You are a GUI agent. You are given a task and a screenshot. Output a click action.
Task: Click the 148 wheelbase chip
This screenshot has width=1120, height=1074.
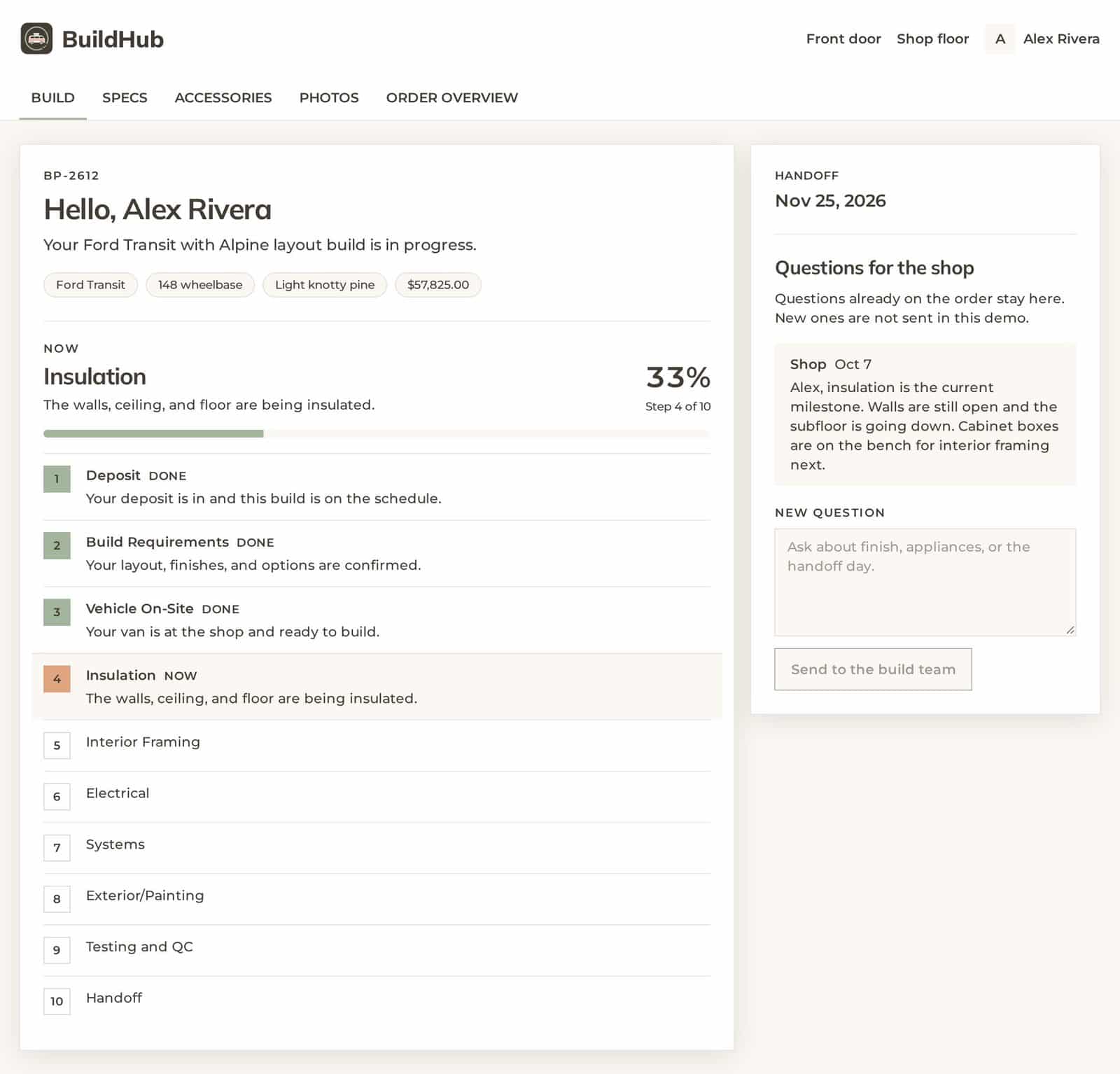pyautogui.click(x=200, y=284)
